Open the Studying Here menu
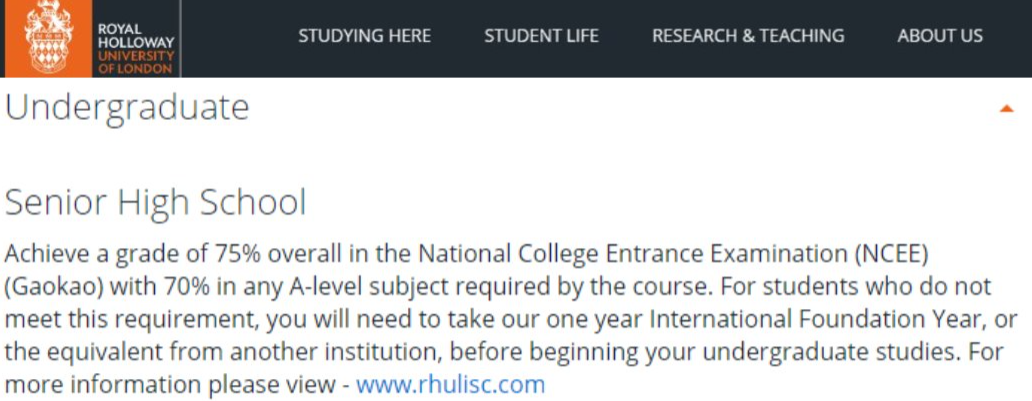 pos(365,36)
